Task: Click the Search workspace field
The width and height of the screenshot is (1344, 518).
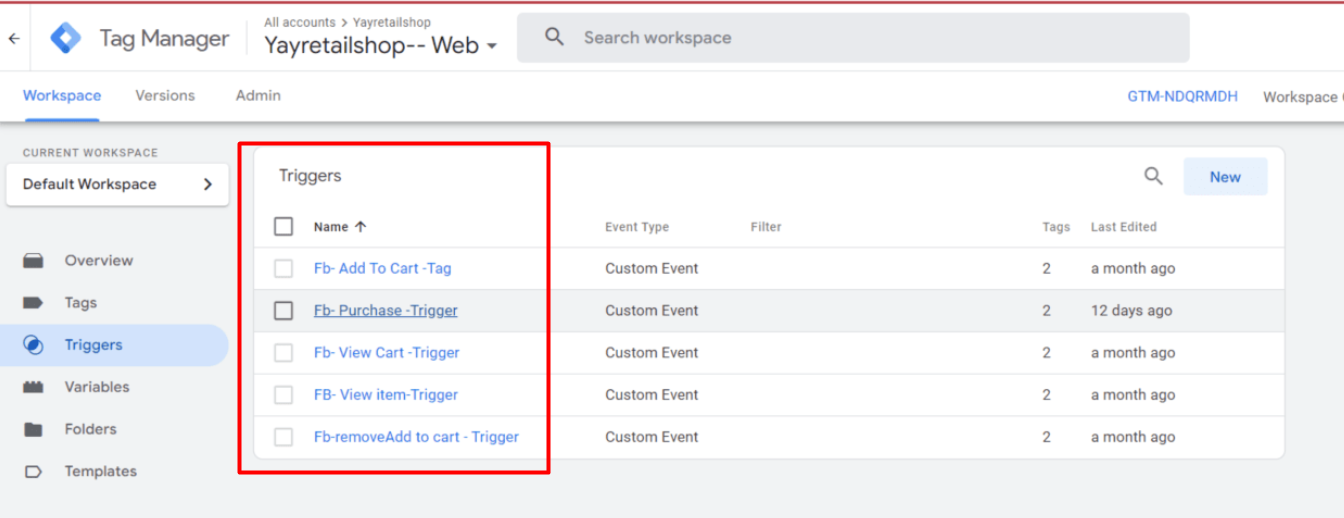Action: coord(852,38)
